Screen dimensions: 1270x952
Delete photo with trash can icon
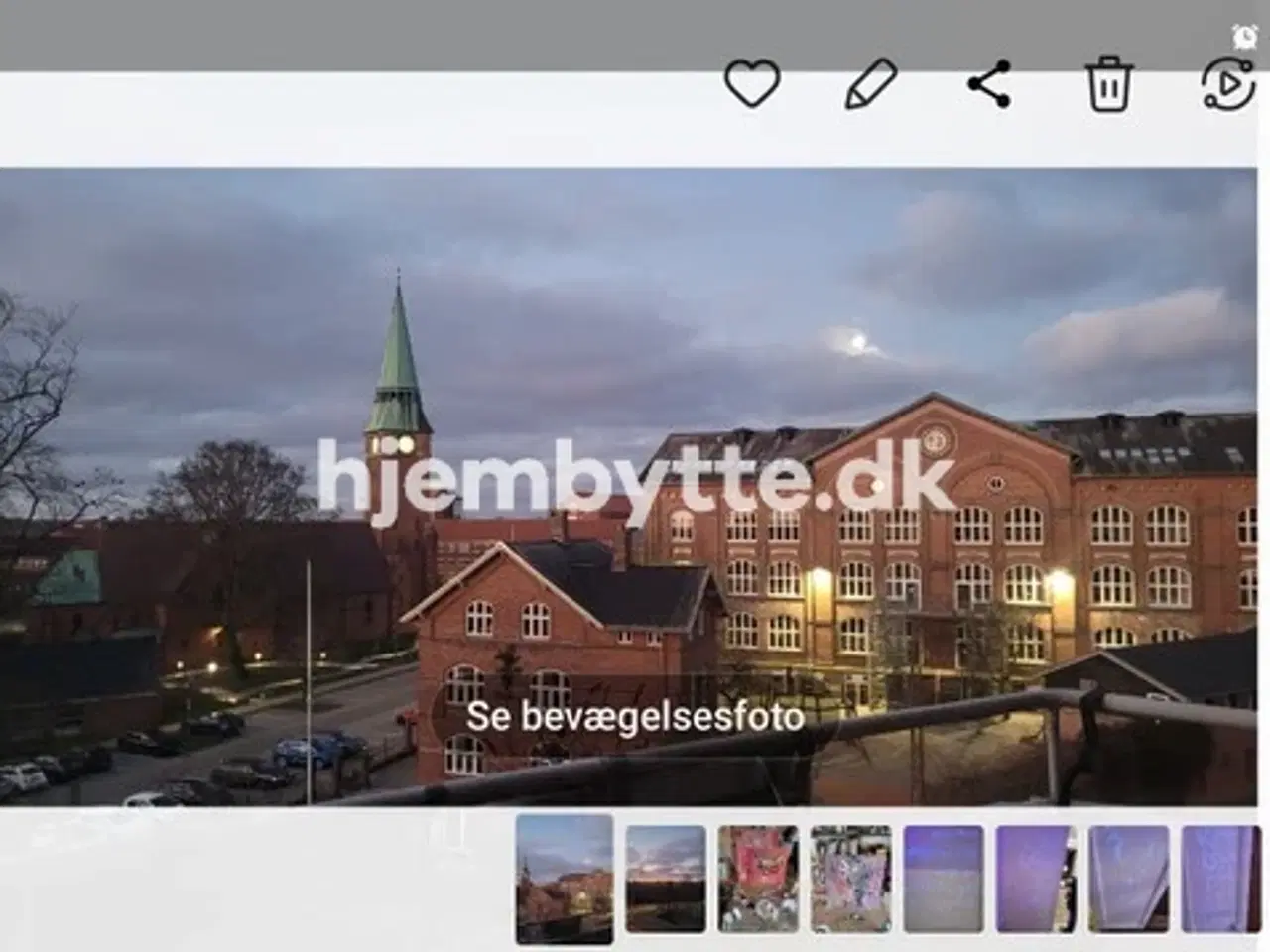(1108, 83)
